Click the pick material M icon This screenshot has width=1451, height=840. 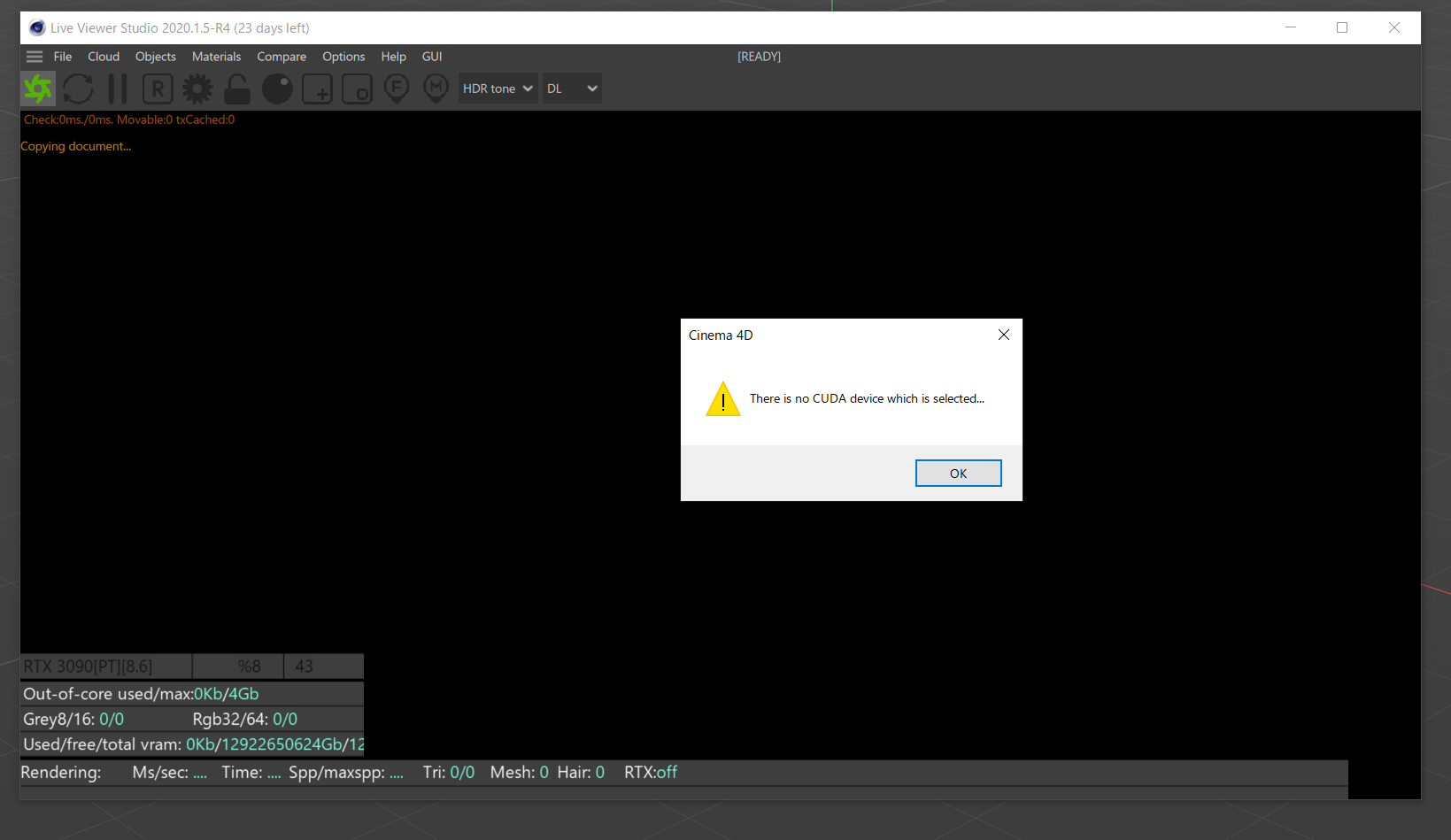pos(436,89)
